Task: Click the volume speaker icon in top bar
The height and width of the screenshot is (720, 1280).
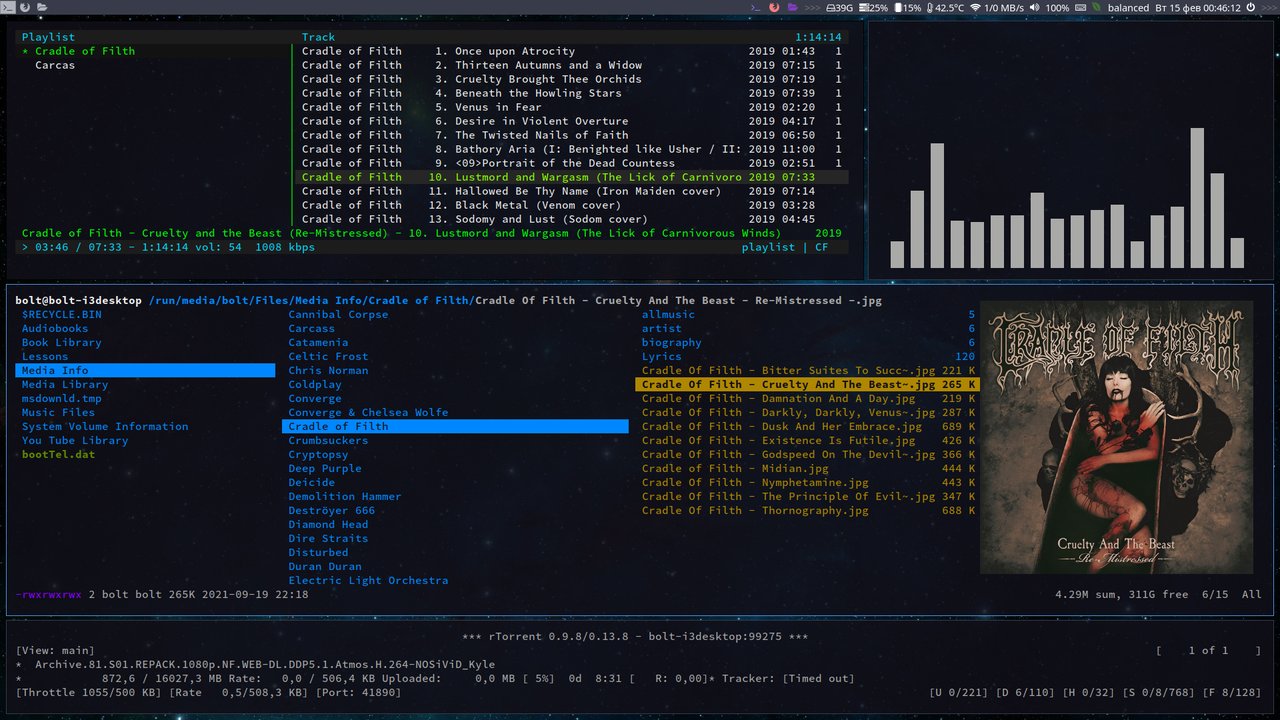Action: point(1034,7)
